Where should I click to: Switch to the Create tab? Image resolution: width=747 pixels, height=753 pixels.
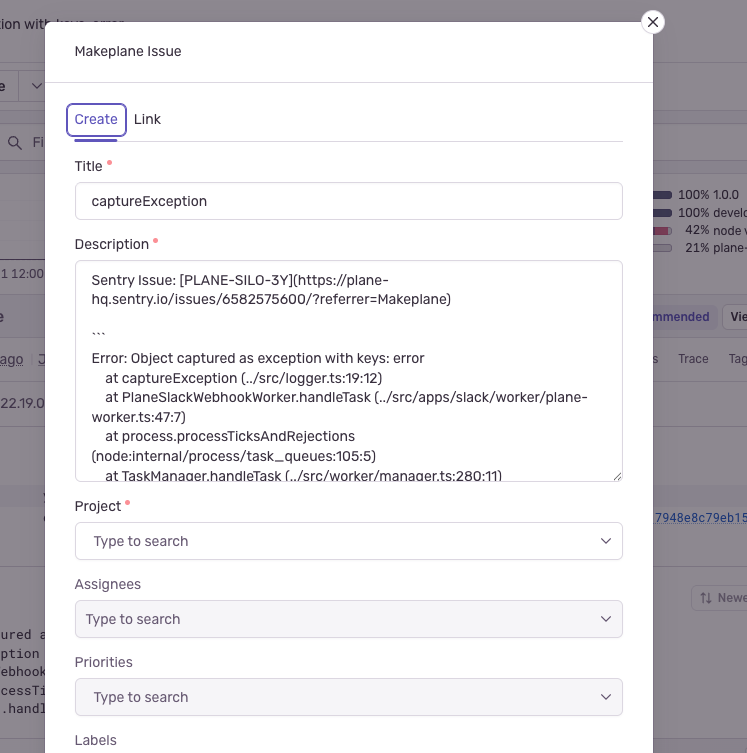[x=96, y=120]
